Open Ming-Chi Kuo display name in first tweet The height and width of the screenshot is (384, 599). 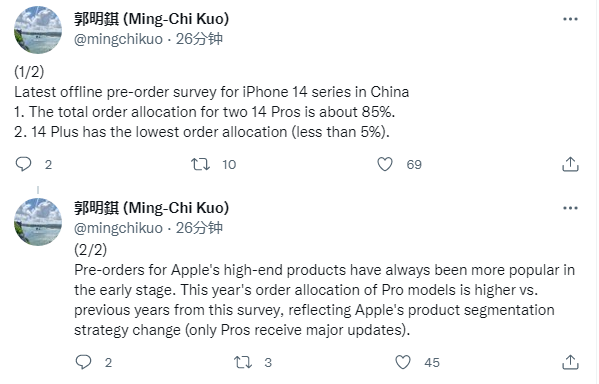click(152, 18)
